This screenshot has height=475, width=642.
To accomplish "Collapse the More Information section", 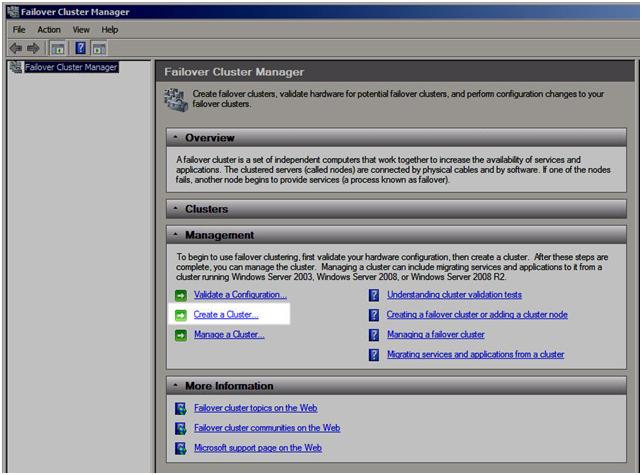I will point(176,386).
